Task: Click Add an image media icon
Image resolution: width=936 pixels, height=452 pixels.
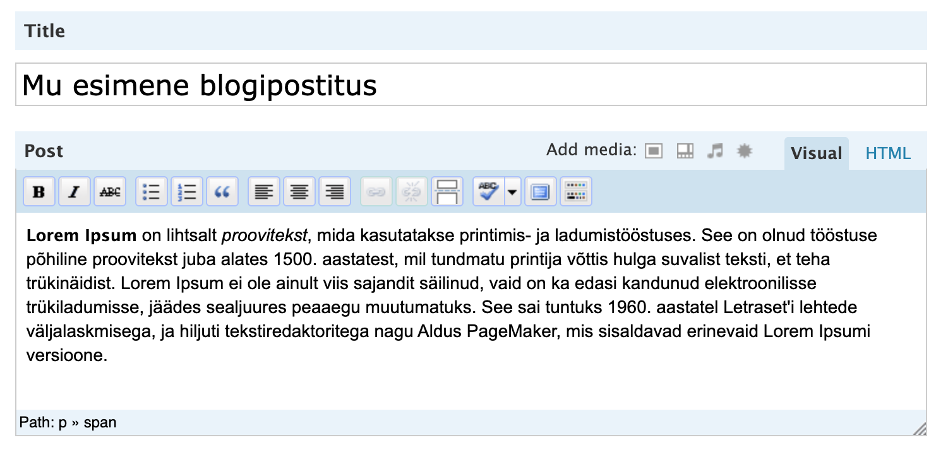Action: [654, 151]
